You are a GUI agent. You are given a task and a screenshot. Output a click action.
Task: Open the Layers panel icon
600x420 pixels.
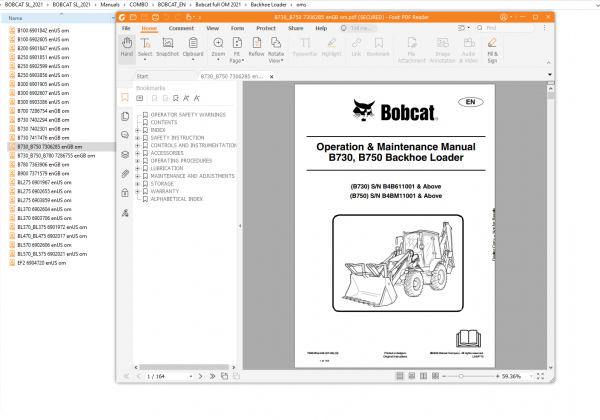(x=125, y=154)
